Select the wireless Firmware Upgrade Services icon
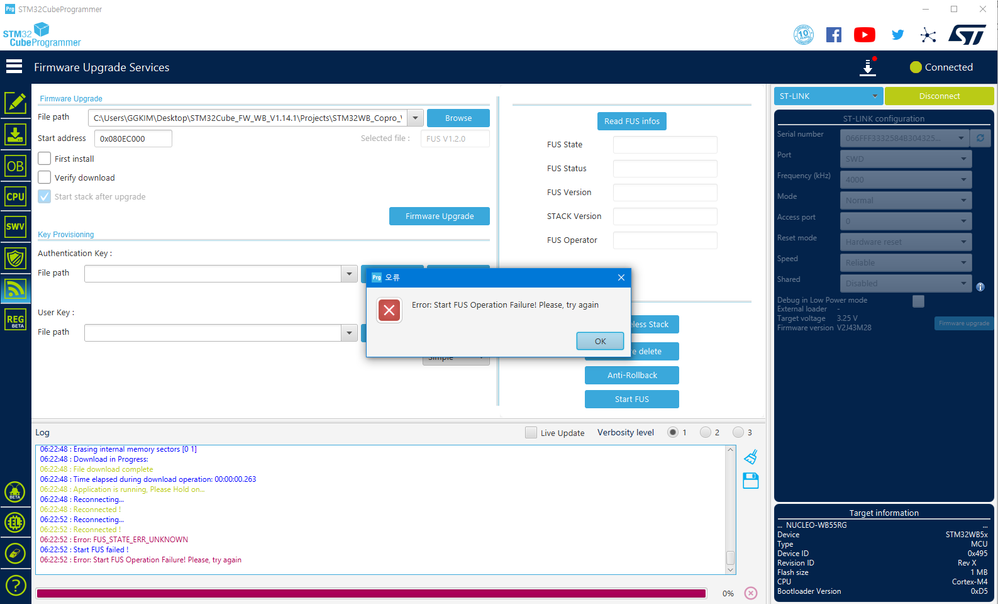This screenshot has width=998, height=604. click(15, 289)
